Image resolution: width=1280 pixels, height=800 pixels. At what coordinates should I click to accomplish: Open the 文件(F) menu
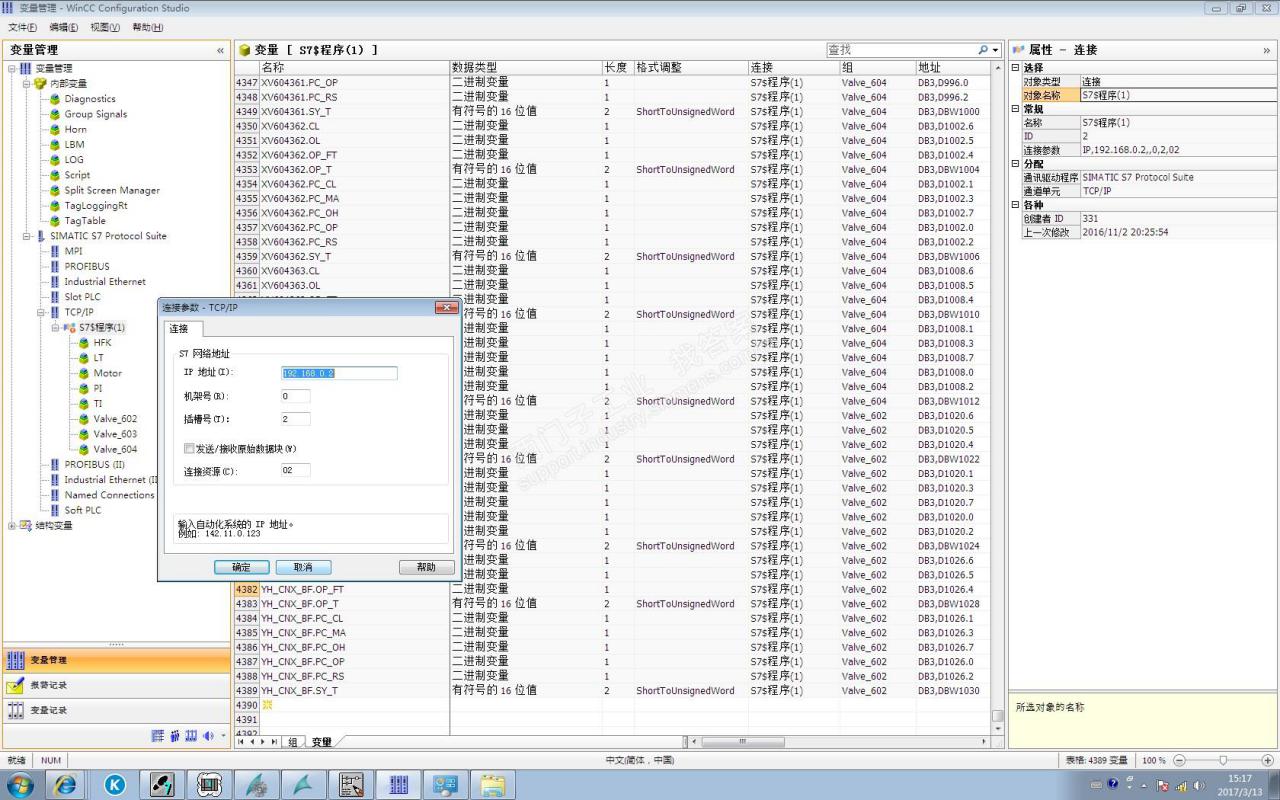click(x=22, y=27)
